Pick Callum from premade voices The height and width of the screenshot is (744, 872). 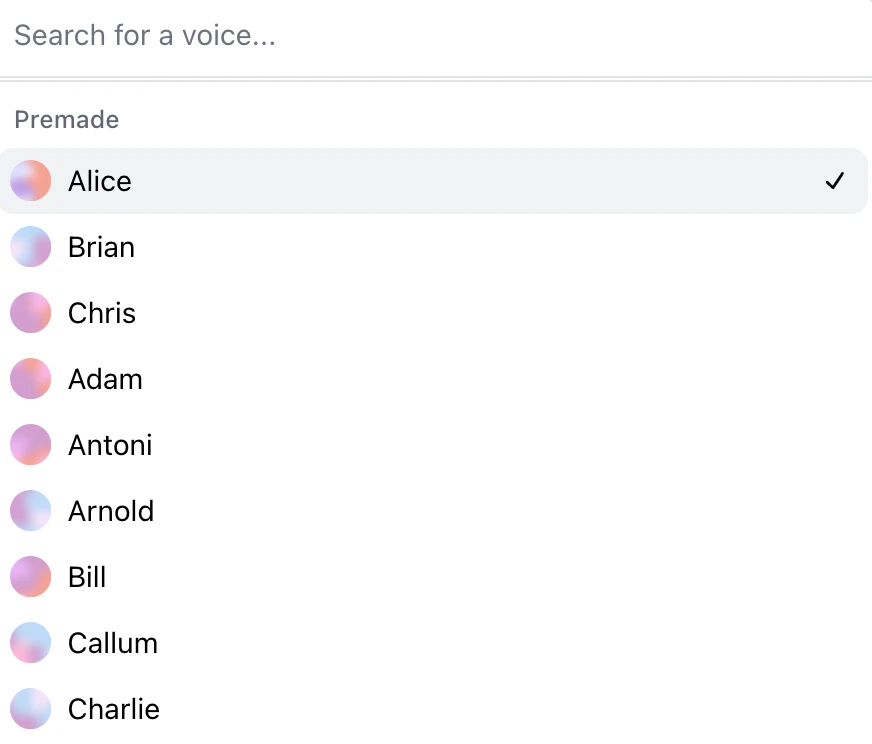point(434,643)
